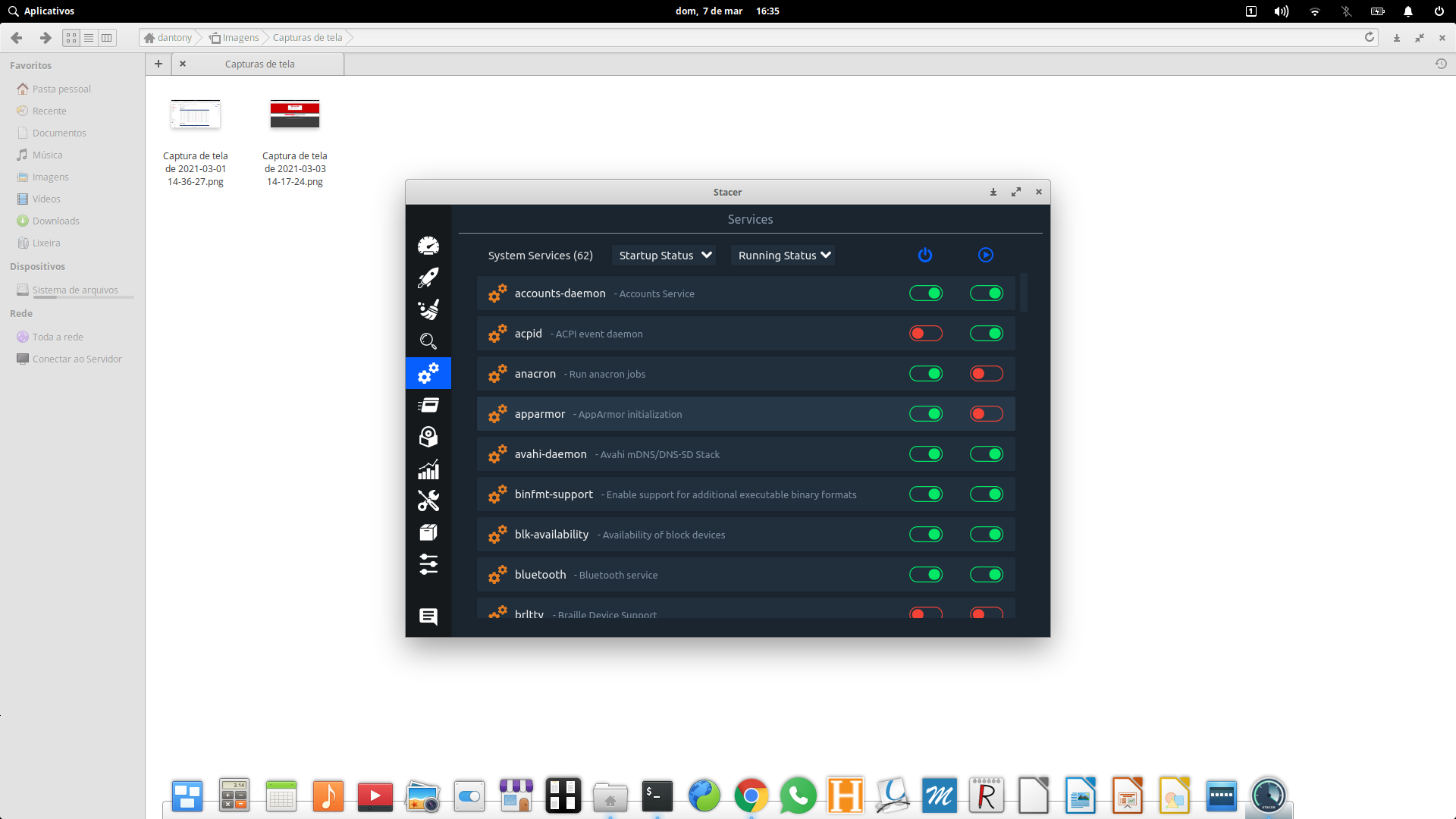Viewport: 1456px width, 819px height.
Task: Go back in file manager
Action: point(17,37)
